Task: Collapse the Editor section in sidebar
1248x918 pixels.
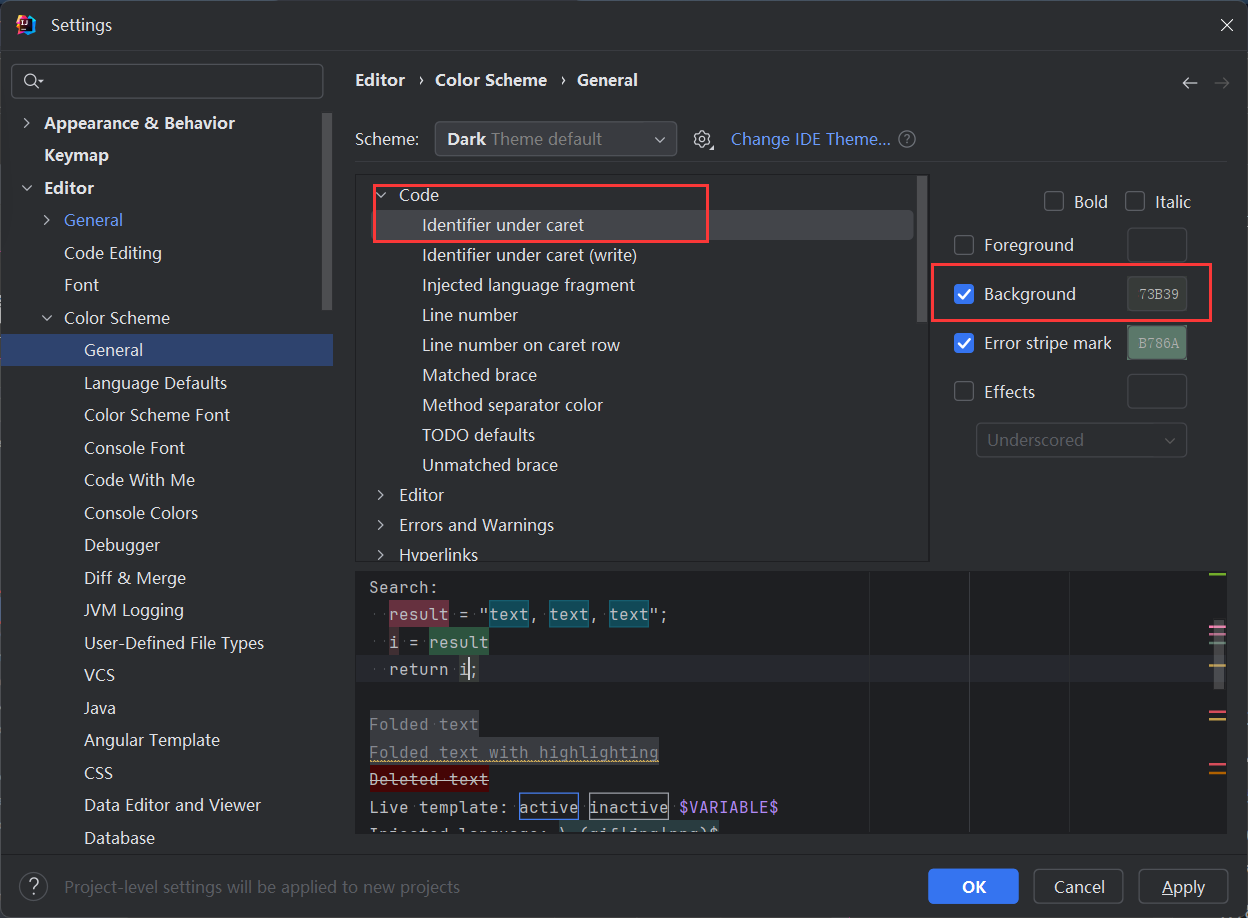Action: (x=27, y=188)
